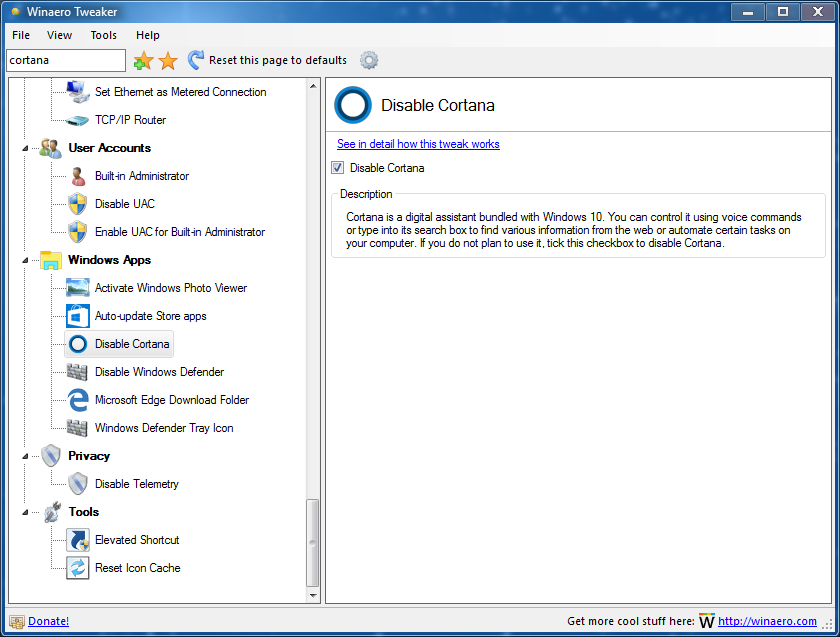This screenshot has width=840, height=637.
Task: Click the Disable UAC shield icon
Action: tap(78, 204)
